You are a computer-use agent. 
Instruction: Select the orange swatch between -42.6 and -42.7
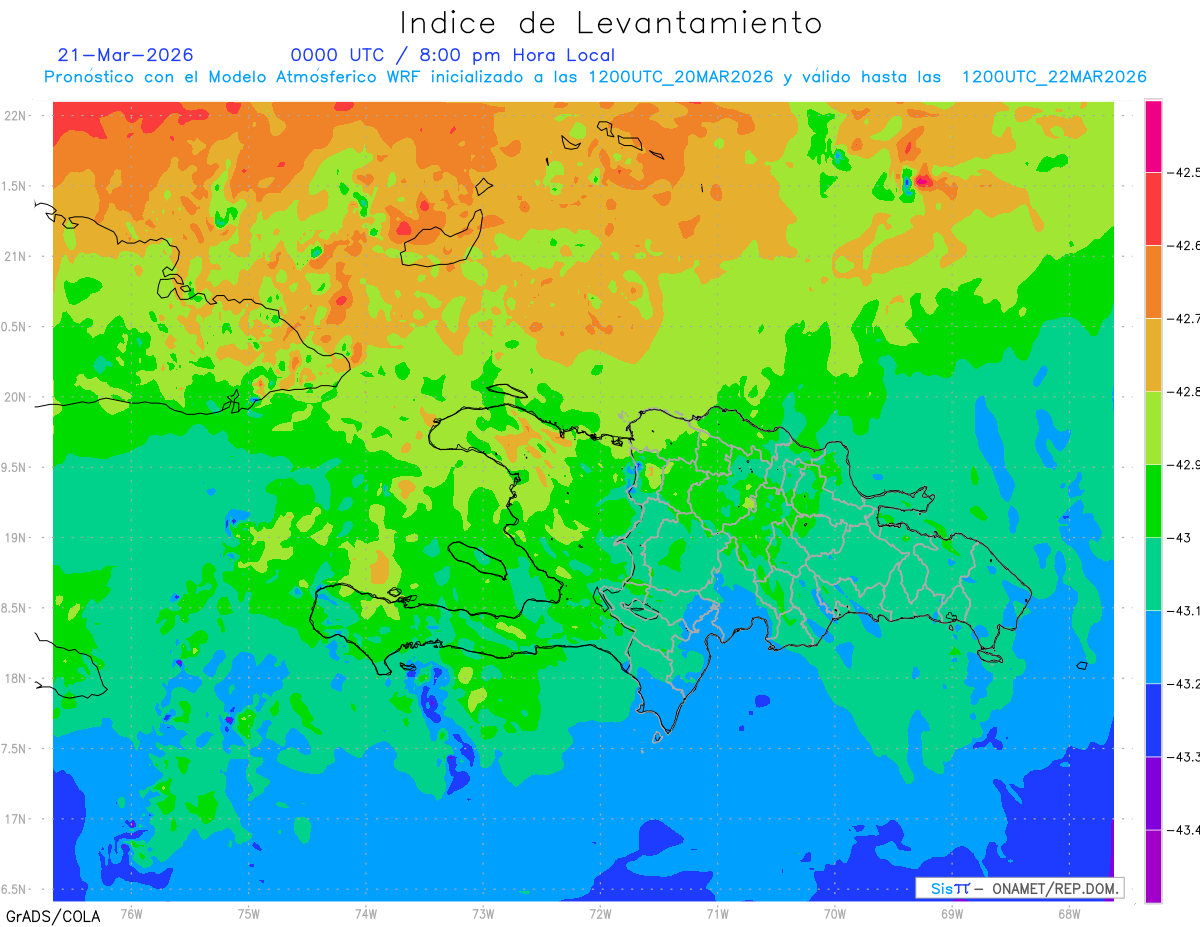coord(1153,281)
